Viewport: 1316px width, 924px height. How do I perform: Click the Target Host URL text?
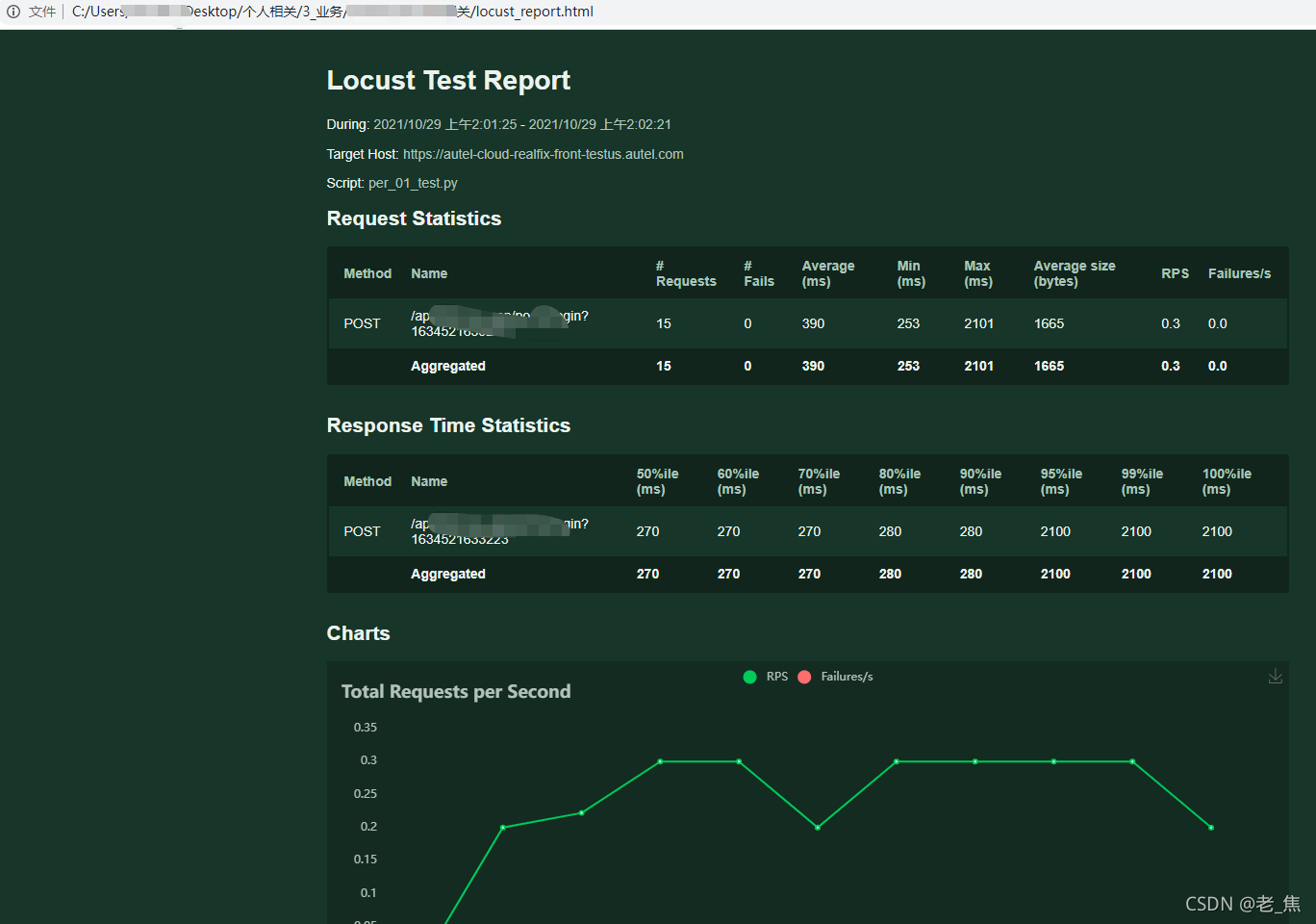tap(544, 154)
